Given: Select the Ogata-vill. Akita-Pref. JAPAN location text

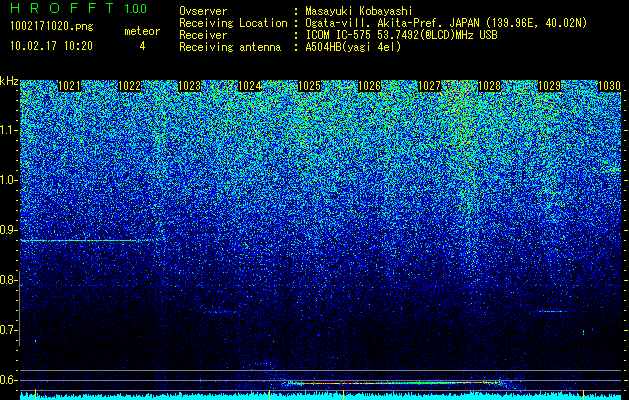Looking at the screenshot, I should pos(446,23).
